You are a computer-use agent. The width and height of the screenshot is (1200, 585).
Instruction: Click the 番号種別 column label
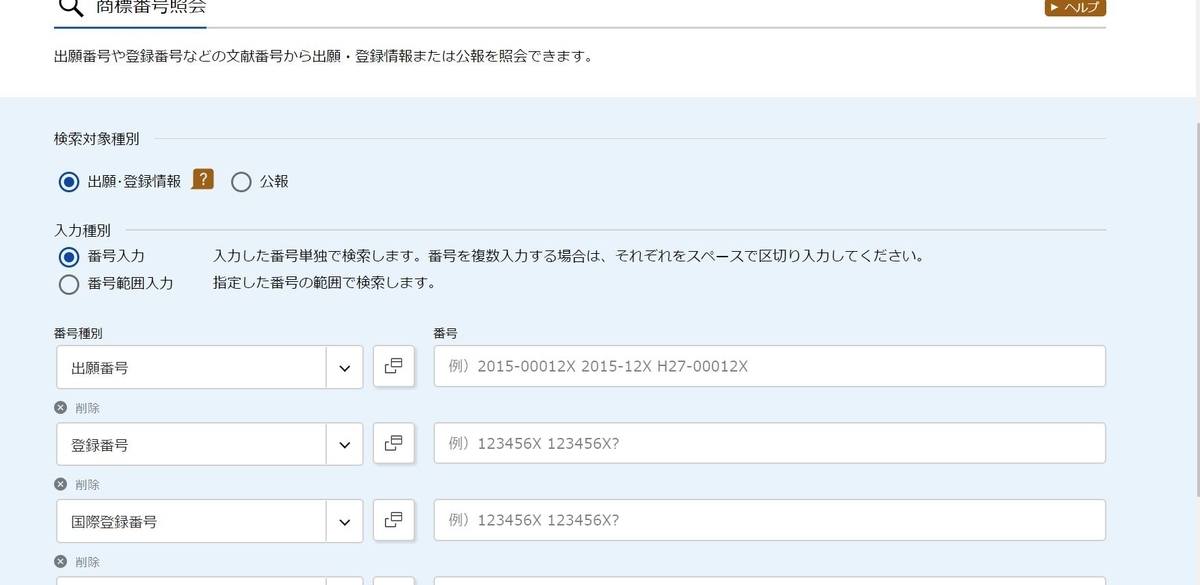click(78, 333)
